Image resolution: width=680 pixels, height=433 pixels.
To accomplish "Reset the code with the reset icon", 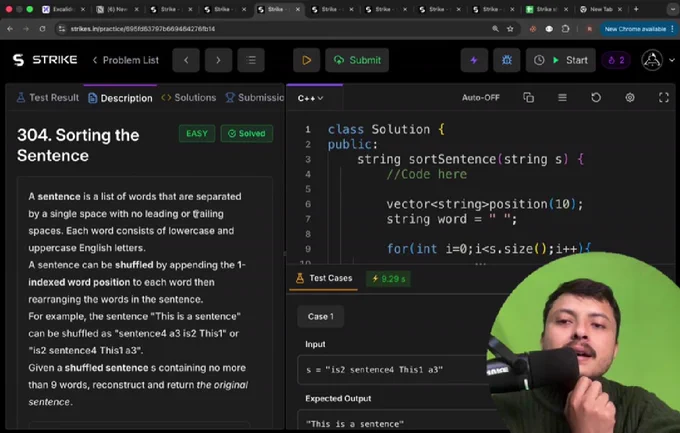I will pos(596,98).
